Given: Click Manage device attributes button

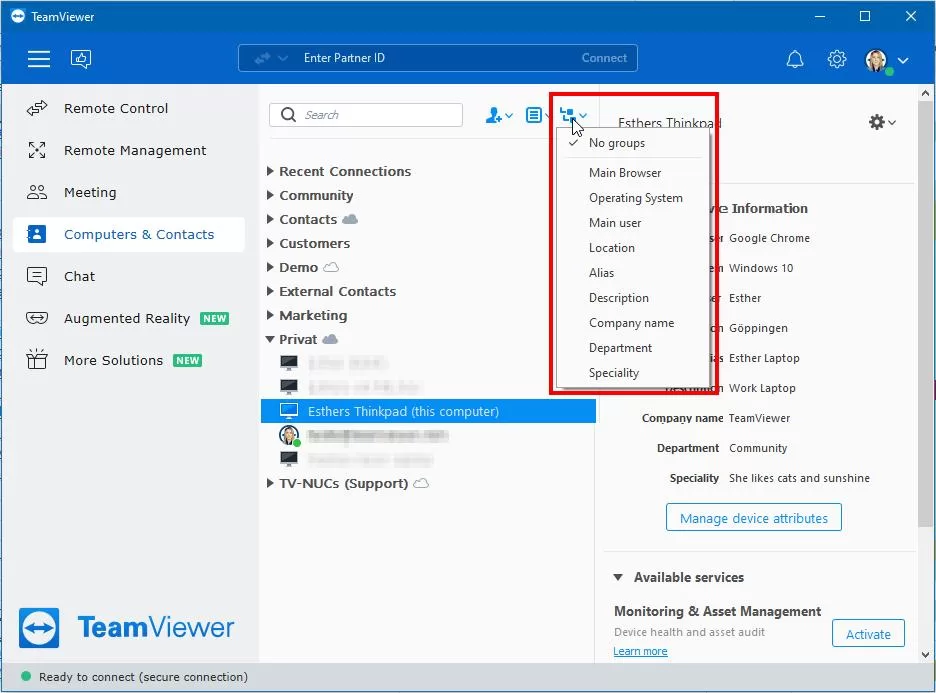Looking at the screenshot, I should click(753, 518).
